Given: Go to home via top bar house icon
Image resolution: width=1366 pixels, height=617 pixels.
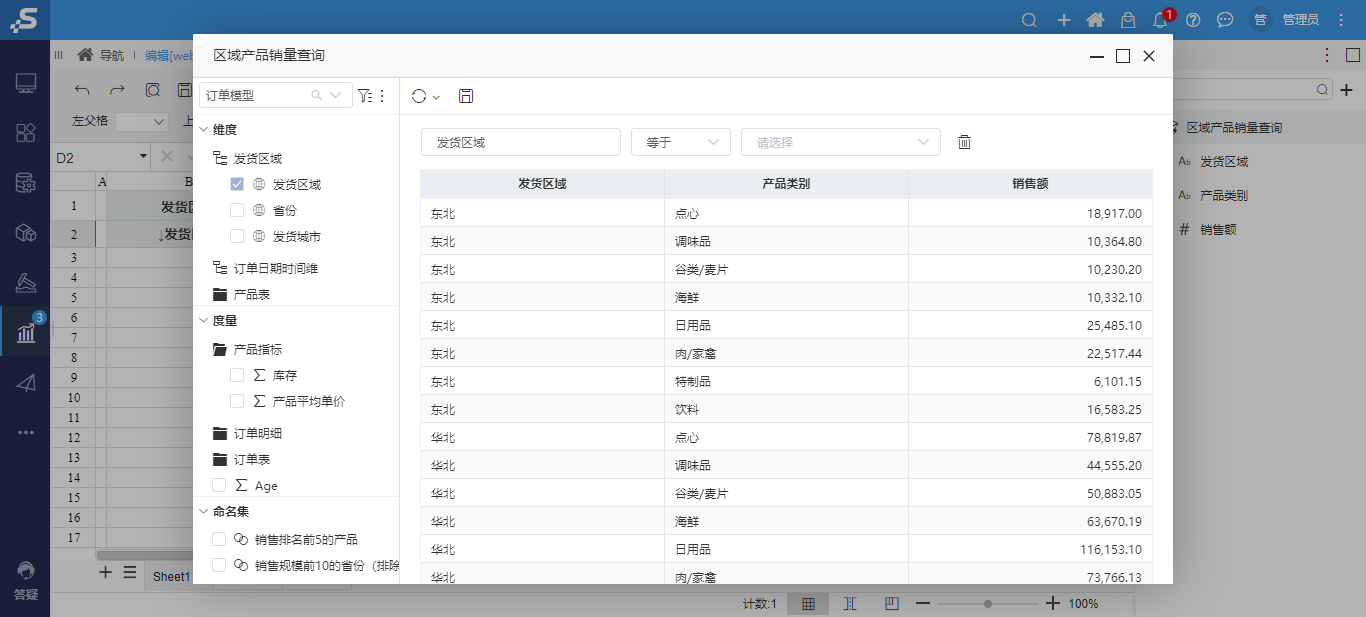Looking at the screenshot, I should pos(1095,20).
